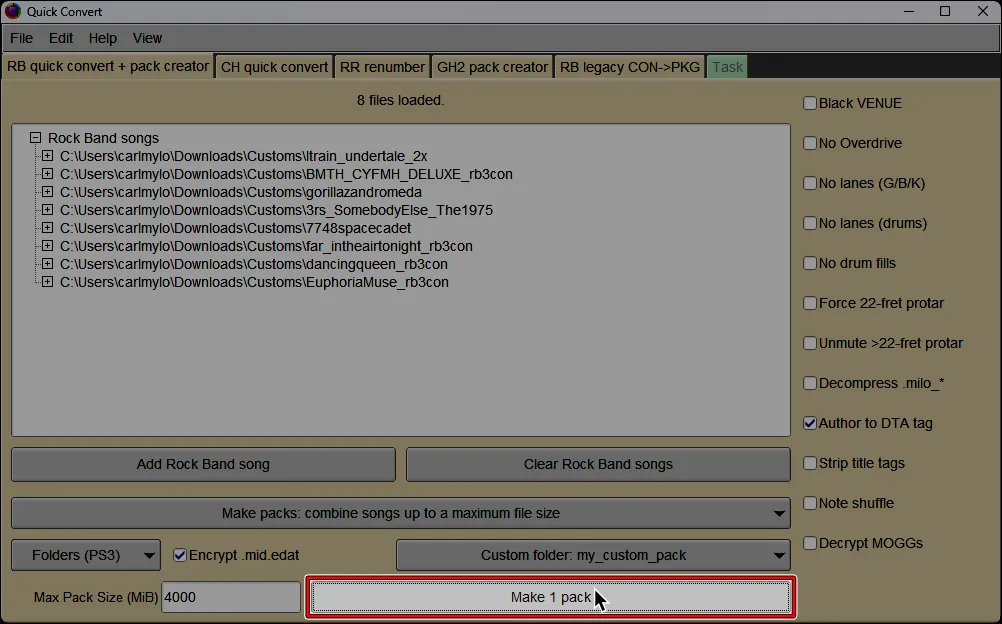Enable the Note shuffle checkbox
The width and height of the screenshot is (1002, 624).
[810, 503]
